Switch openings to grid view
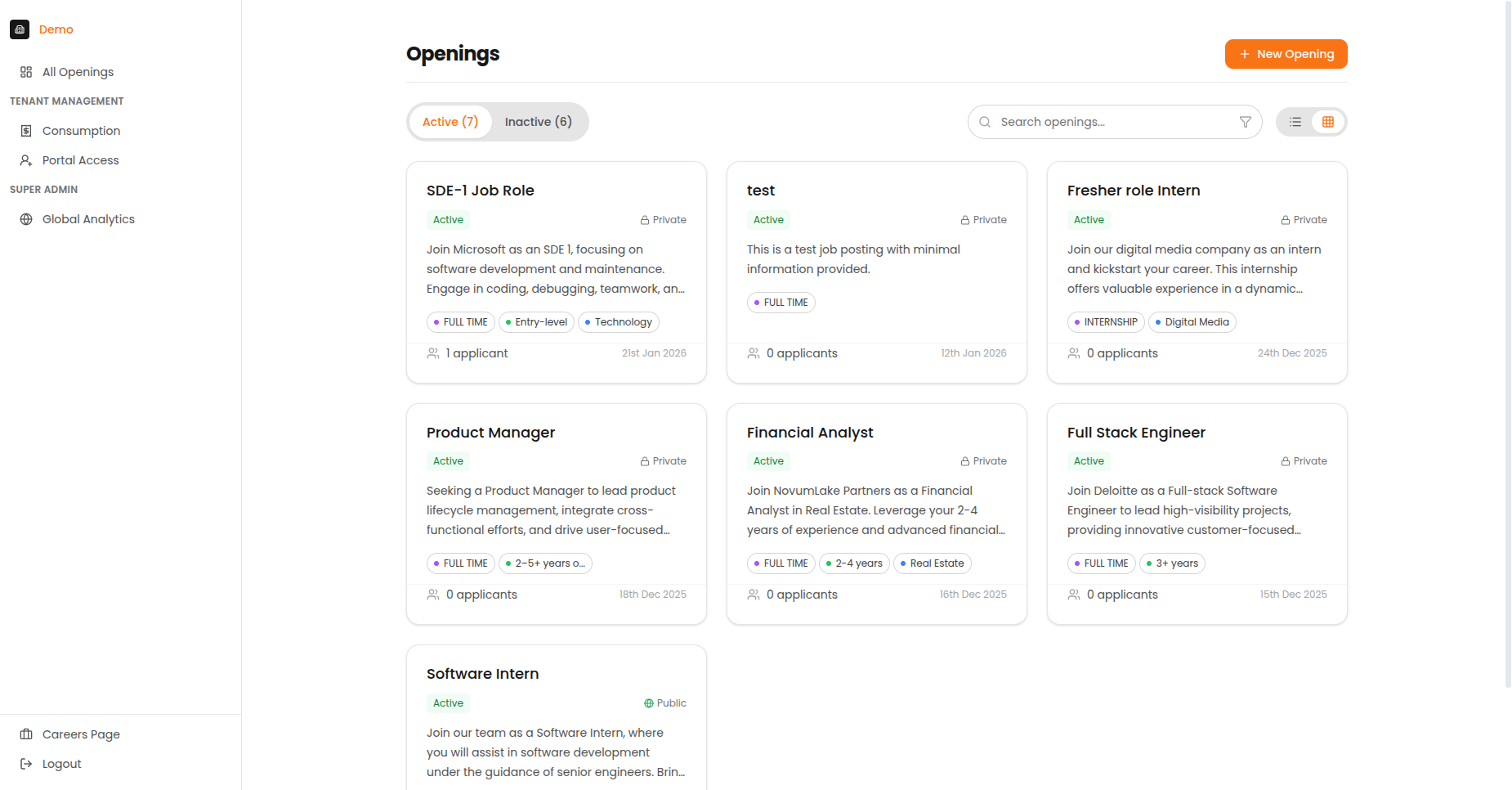This screenshot has height=790, width=1512. pyautogui.click(x=1327, y=121)
